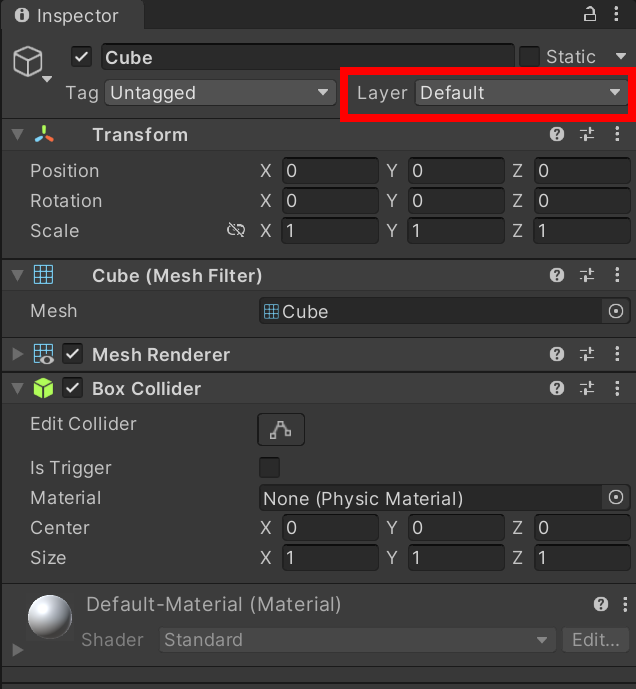Click the Mesh Renderer component icon

click(x=44, y=354)
